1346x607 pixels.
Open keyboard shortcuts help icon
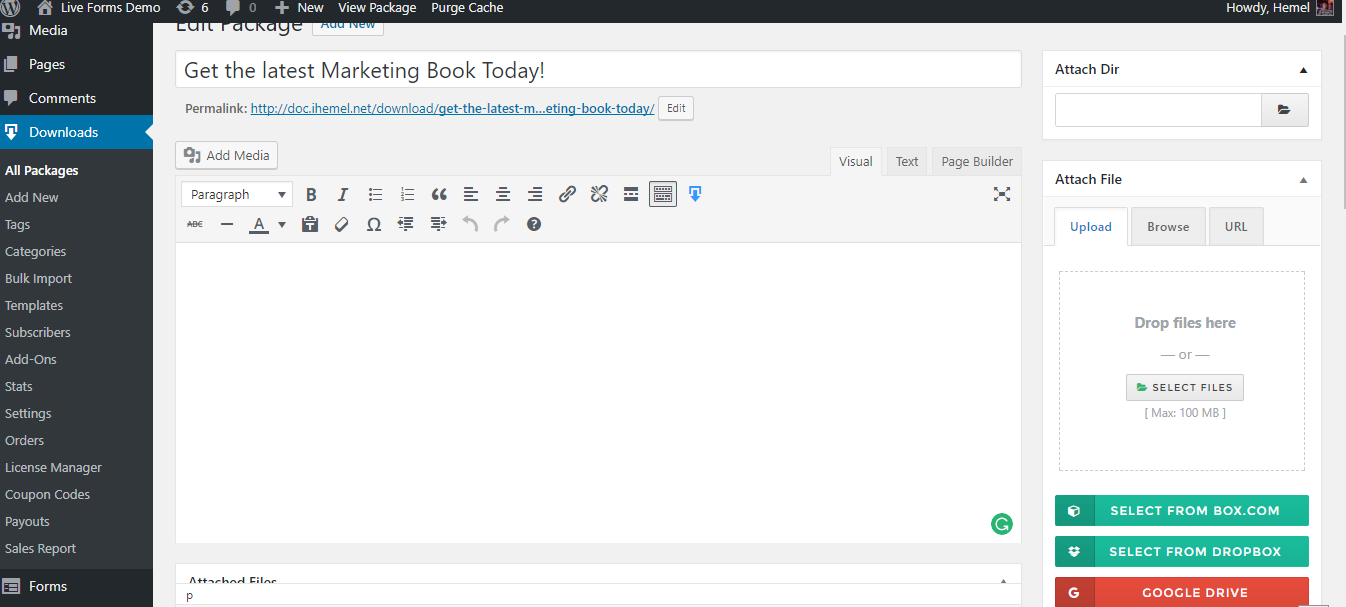pyautogui.click(x=534, y=225)
